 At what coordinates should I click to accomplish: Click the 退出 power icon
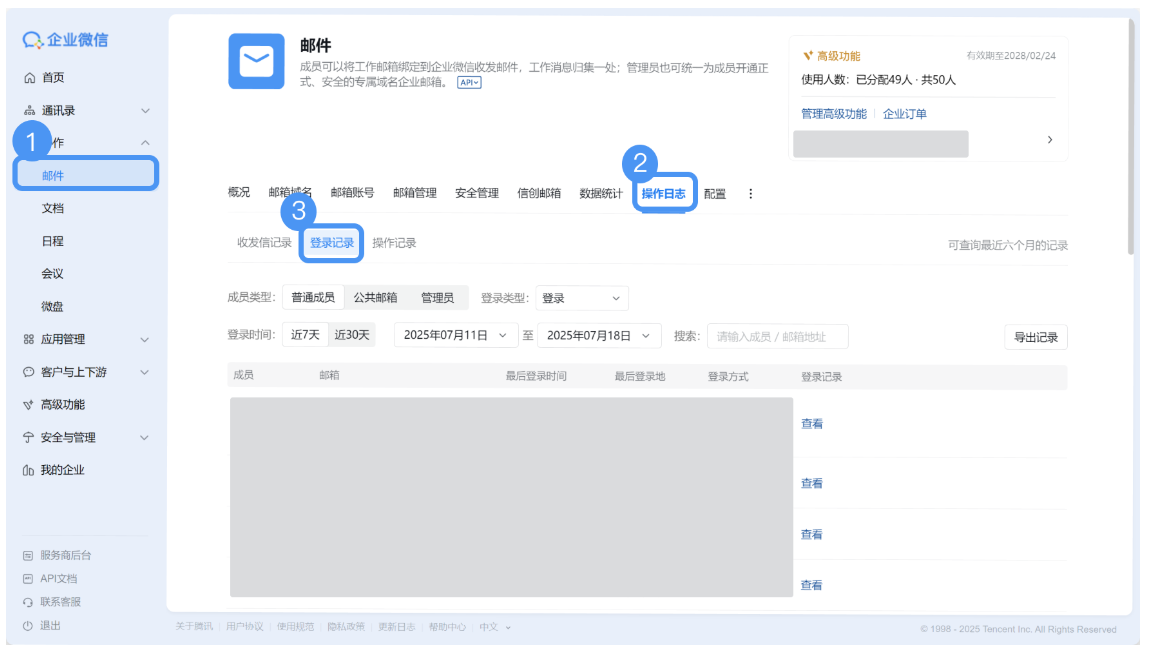[x=28, y=626]
